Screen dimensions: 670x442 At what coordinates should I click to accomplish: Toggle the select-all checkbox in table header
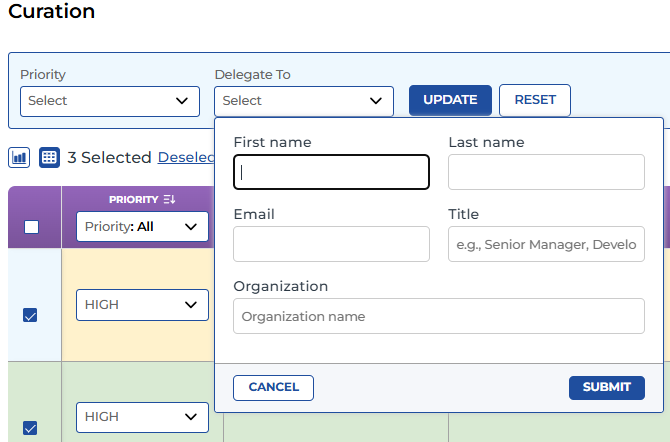pos(31,227)
